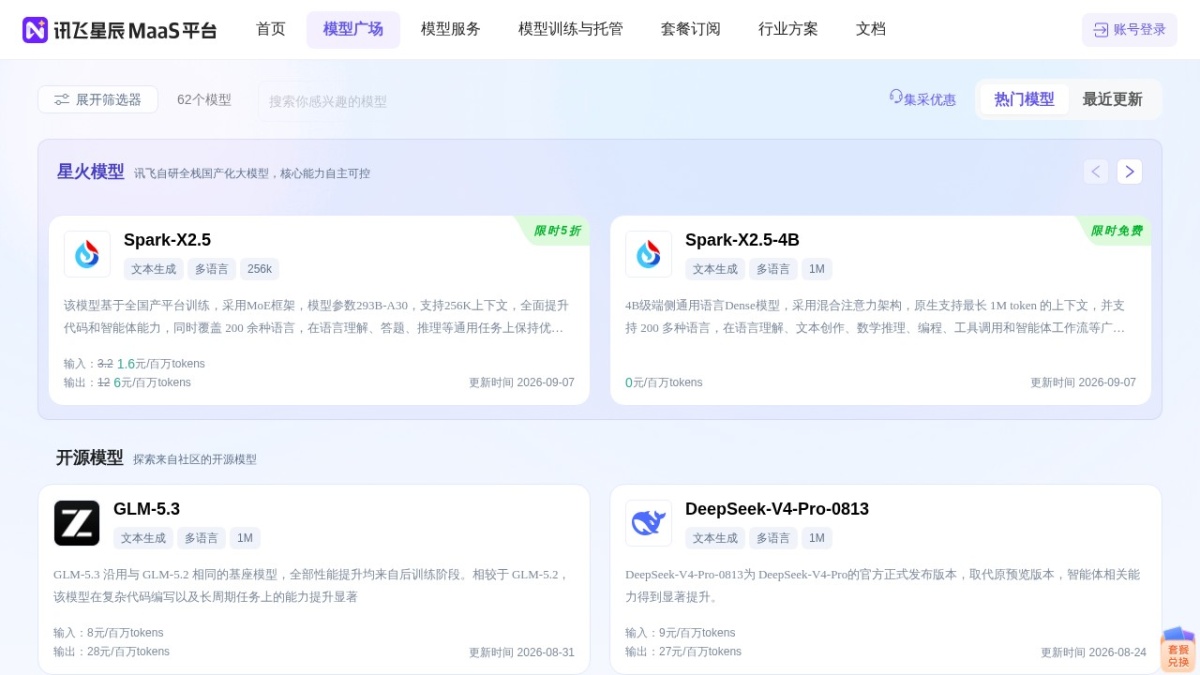This screenshot has height=675, width=1200.
Task: Click the 限时免费 badge on Spark-X2.5-4B
Action: click(1116, 231)
